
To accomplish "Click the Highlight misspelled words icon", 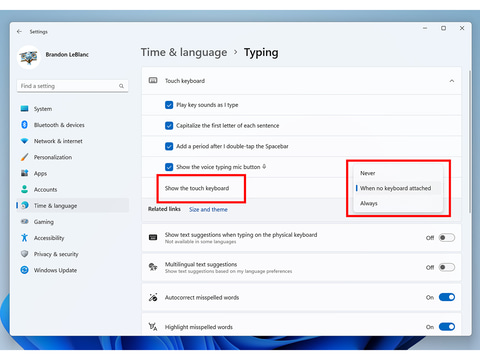I will (x=153, y=327).
